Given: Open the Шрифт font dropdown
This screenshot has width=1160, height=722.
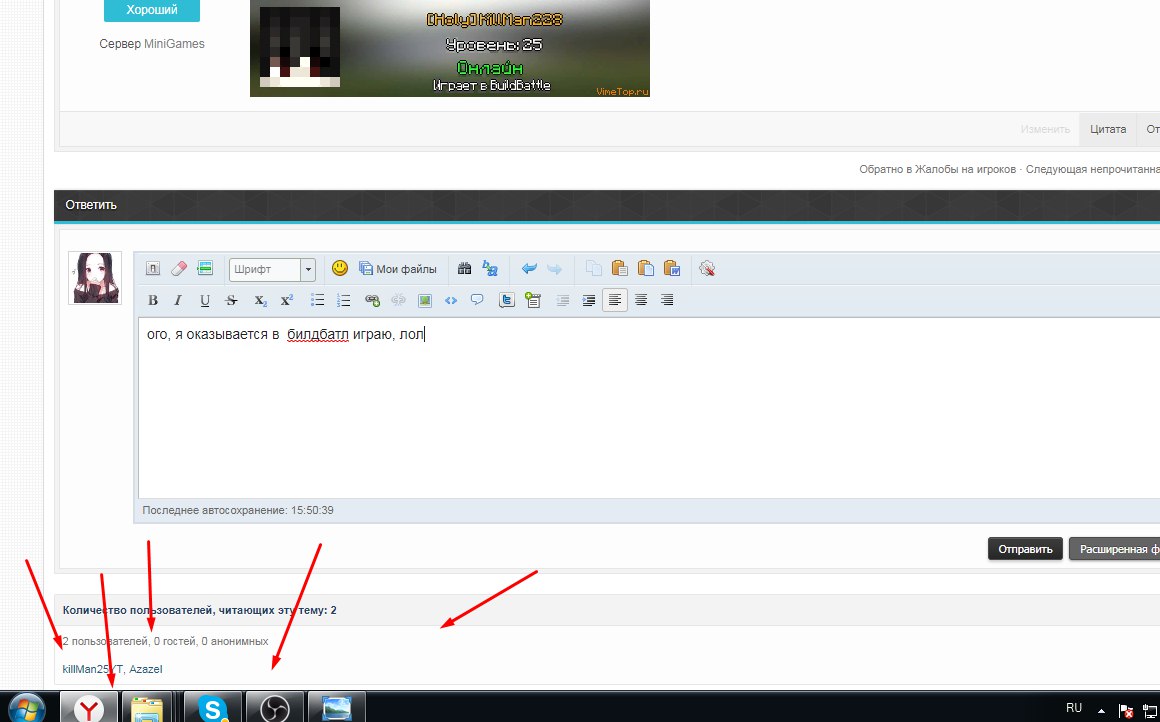Looking at the screenshot, I should [x=272, y=269].
